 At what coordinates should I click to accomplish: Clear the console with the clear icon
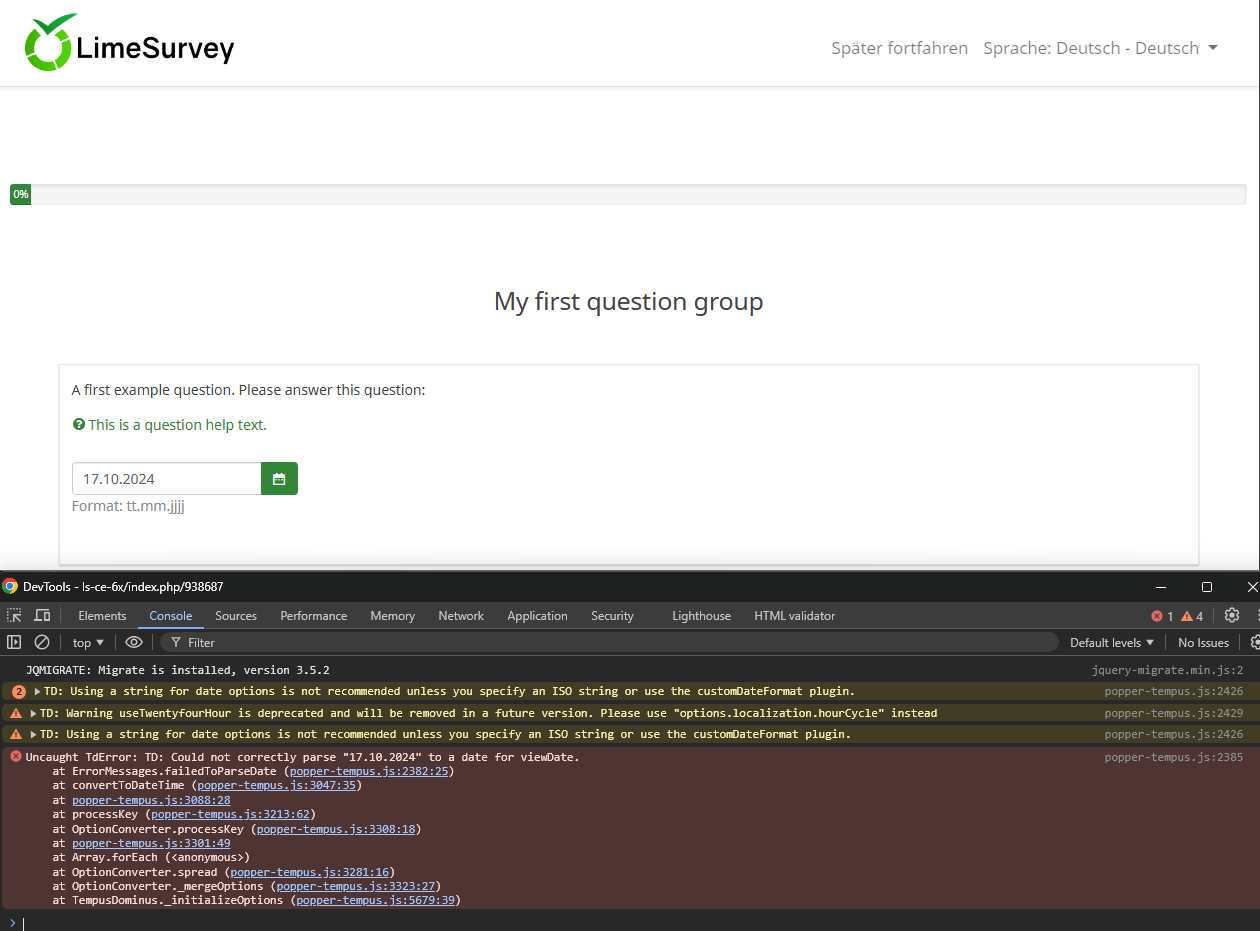coord(42,642)
